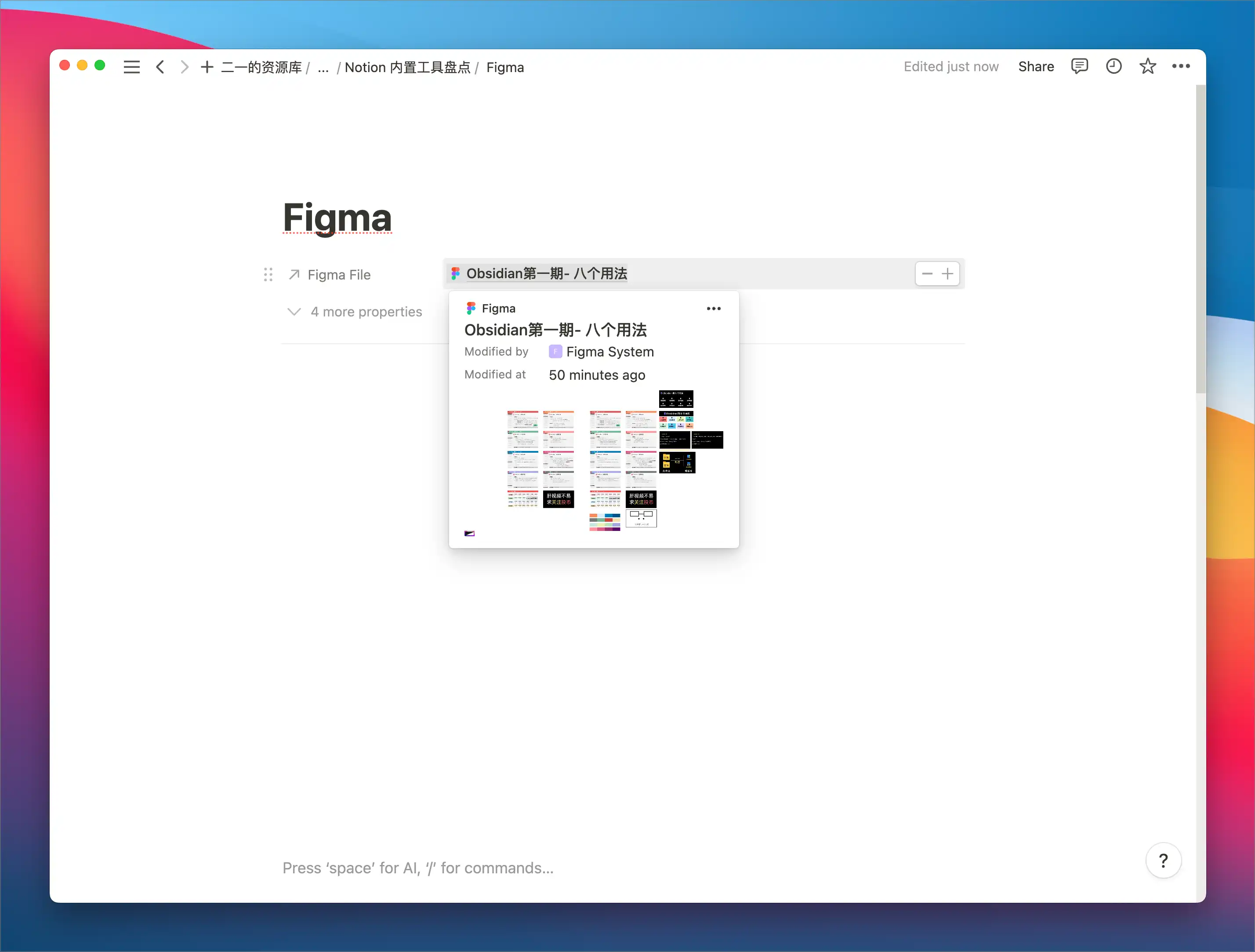This screenshot has height=952, width=1255.
Task: Open the page options ellipsis menu
Action: 1181,66
